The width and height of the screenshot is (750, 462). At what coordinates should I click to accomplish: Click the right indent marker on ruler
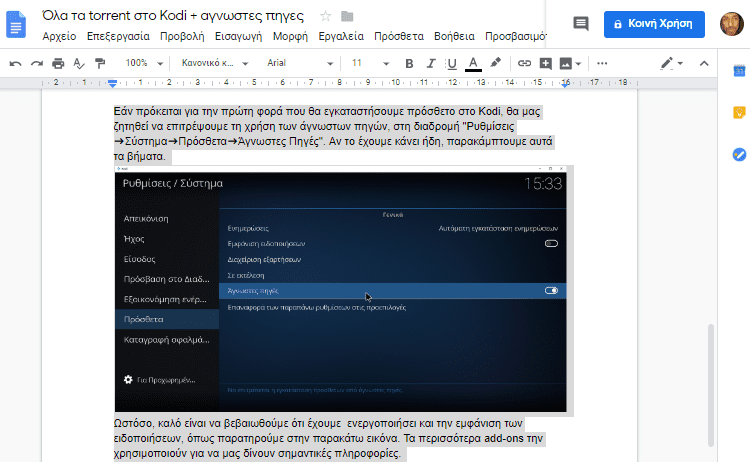click(x=565, y=84)
